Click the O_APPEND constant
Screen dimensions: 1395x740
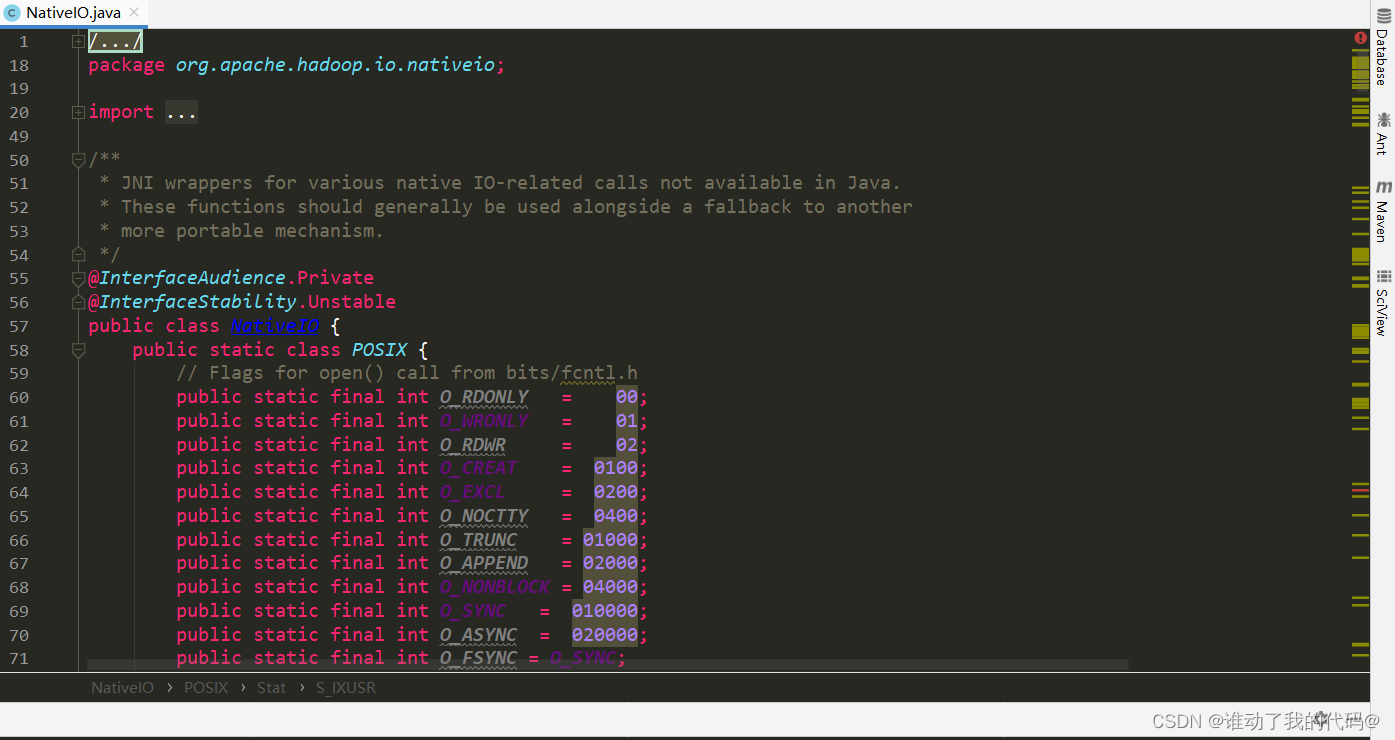(x=484, y=563)
